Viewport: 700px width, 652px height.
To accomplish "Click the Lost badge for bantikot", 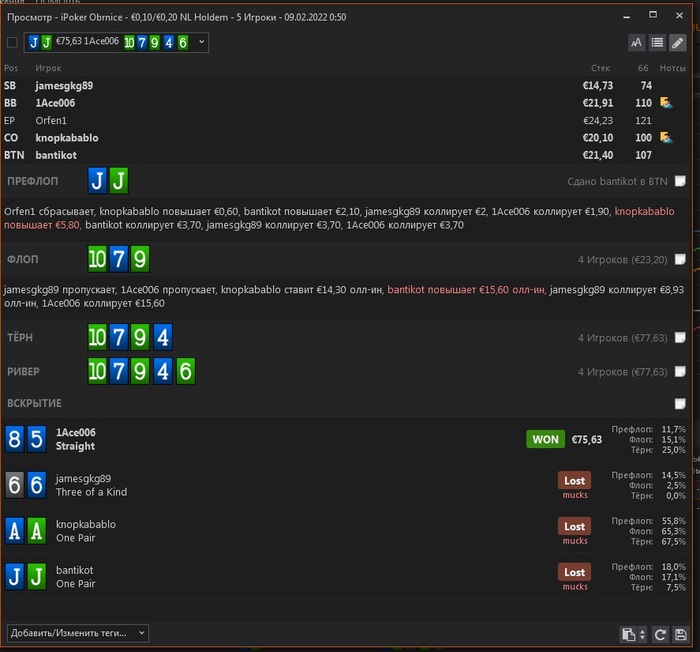I will tap(575, 572).
